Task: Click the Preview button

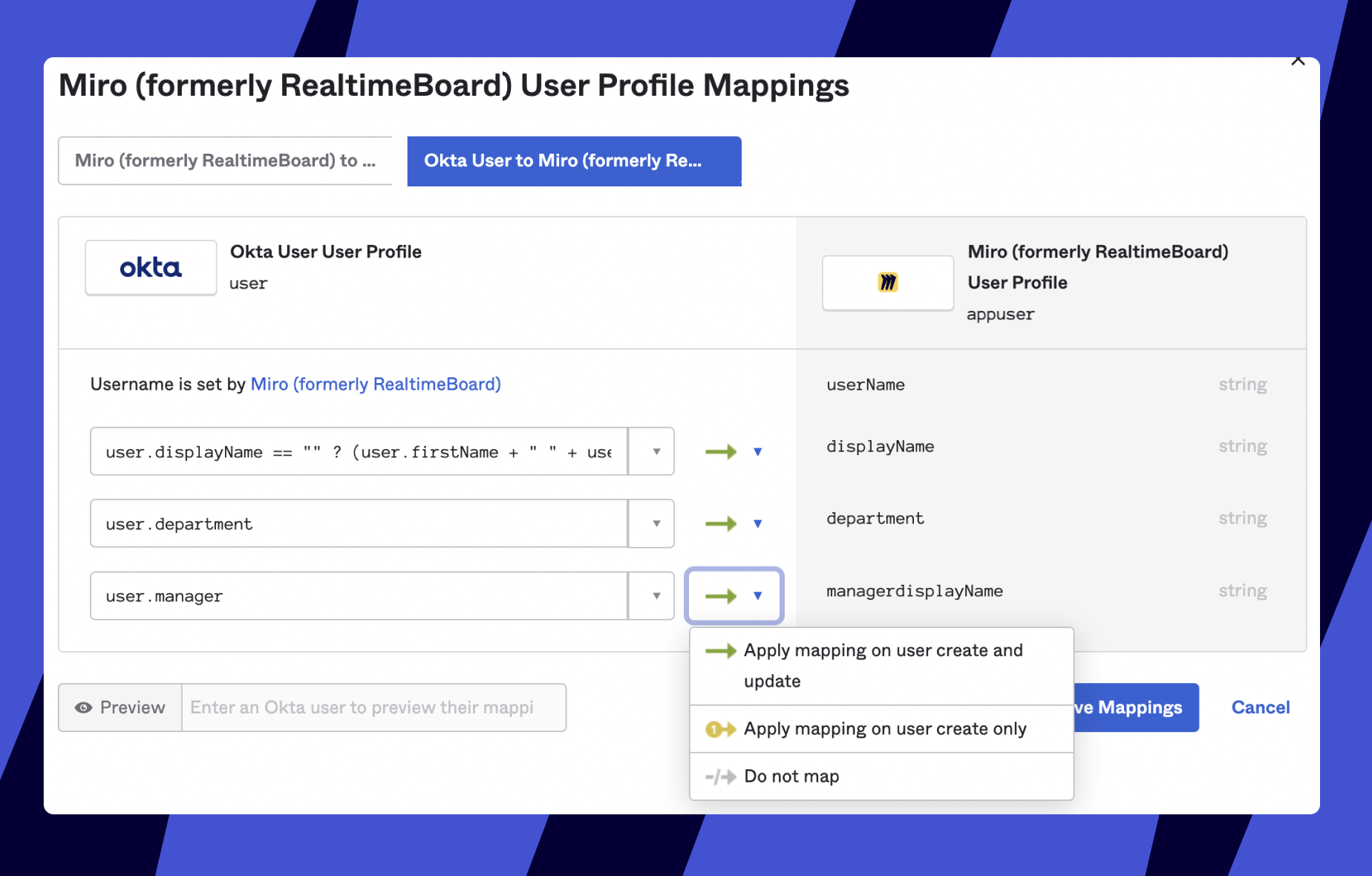Action: [x=120, y=707]
